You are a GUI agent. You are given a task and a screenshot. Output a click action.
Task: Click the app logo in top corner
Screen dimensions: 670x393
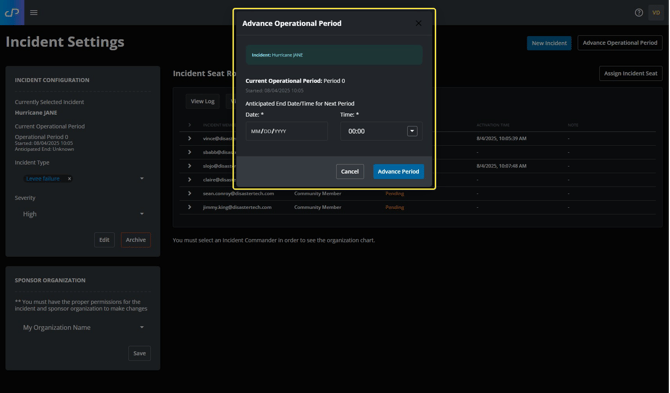point(12,12)
